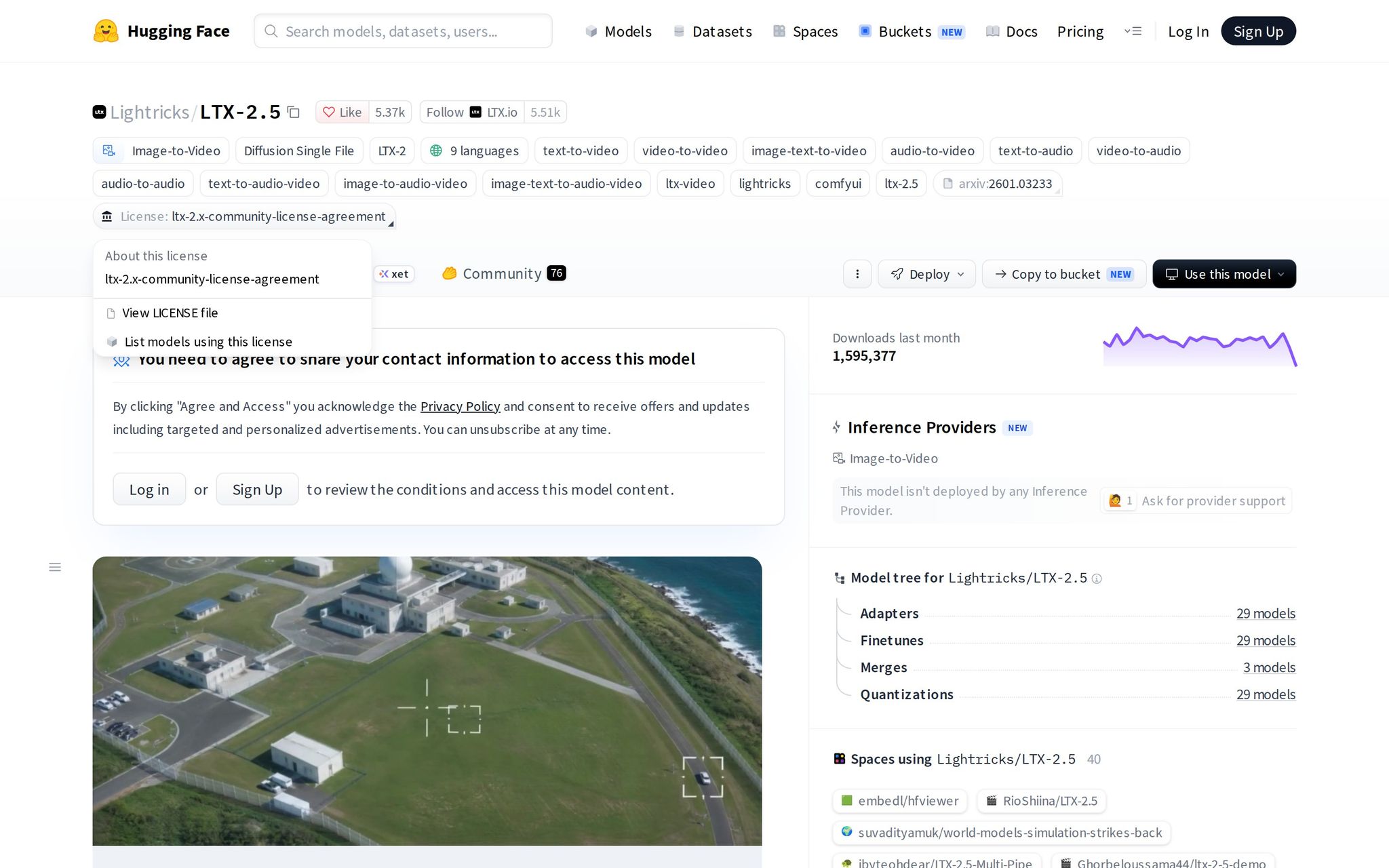The width and height of the screenshot is (1389, 868).
Task: Open the Datasets nav item
Action: click(x=712, y=31)
